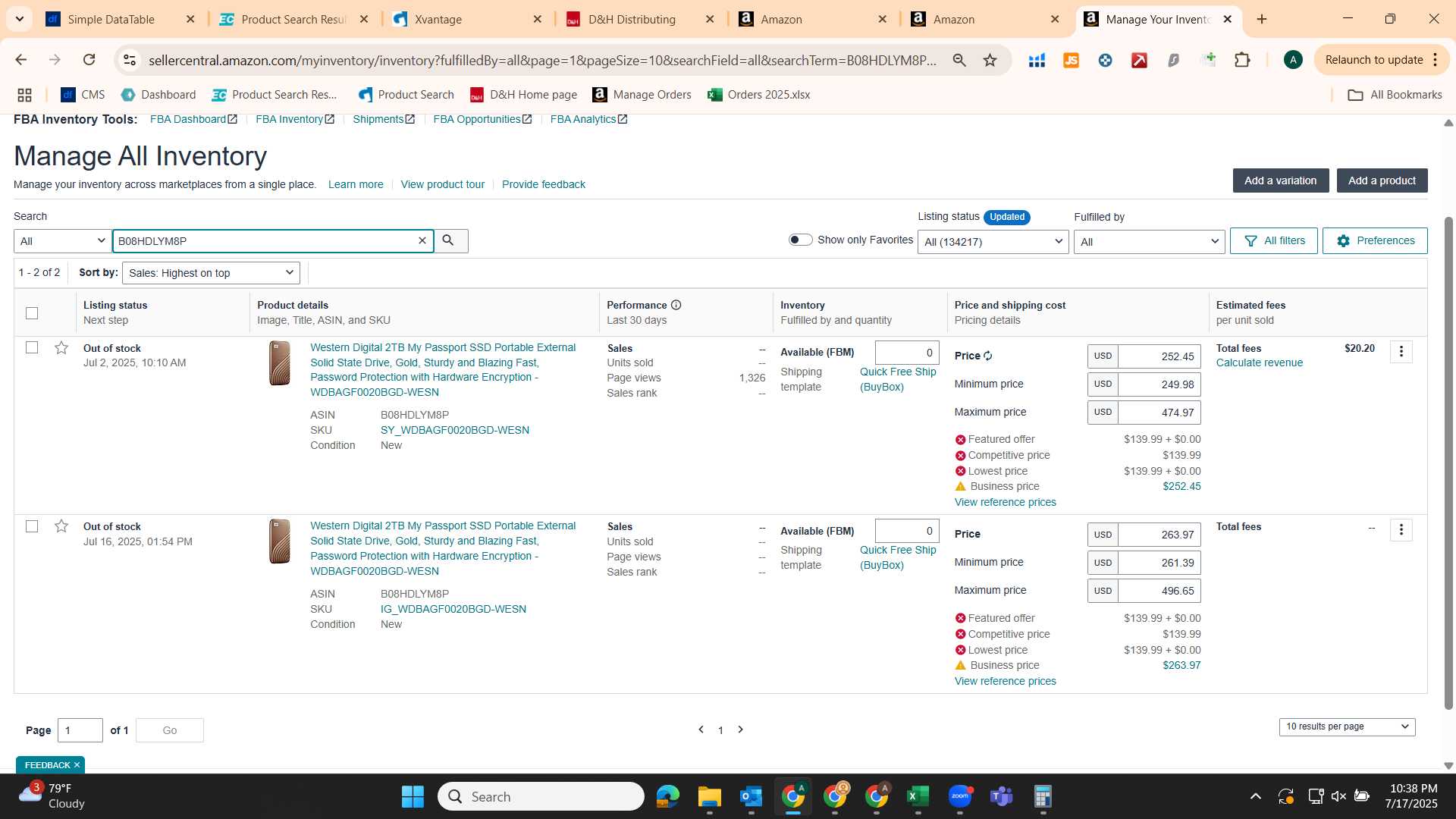1456x819 pixels.
Task: Click Calculate revenue link
Action: coord(1259,362)
